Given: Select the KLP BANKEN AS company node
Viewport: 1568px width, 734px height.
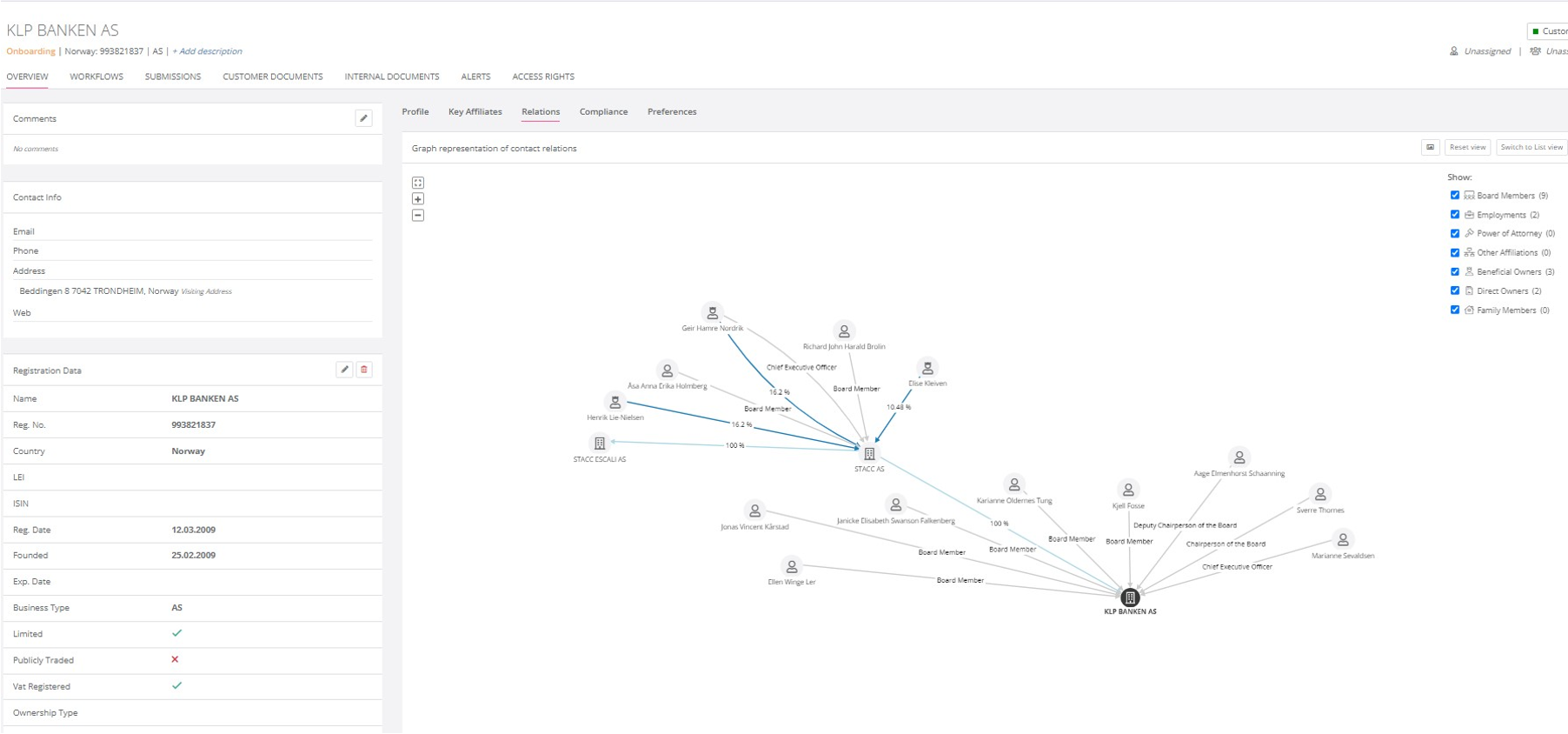Looking at the screenshot, I should tap(1130, 597).
